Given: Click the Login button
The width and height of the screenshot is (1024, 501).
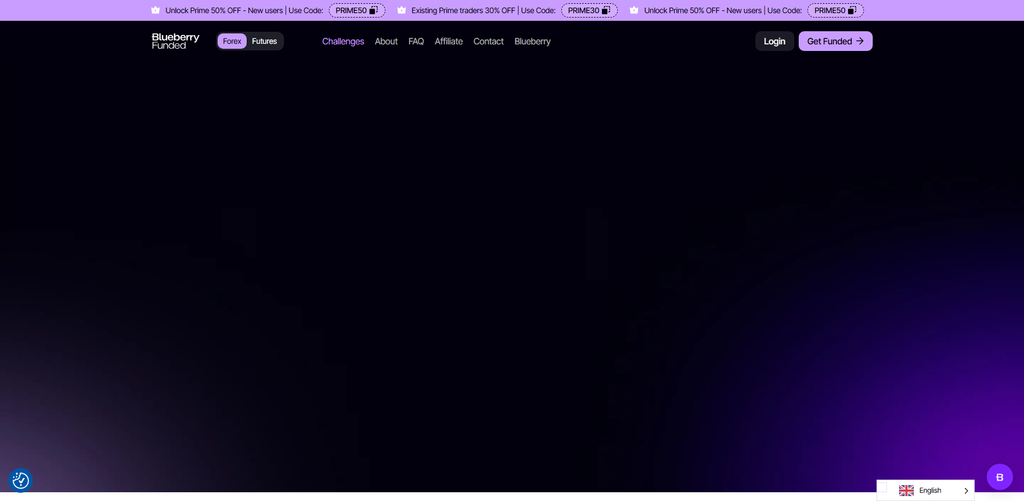Looking at the screenshot, I should click(775, 41).
